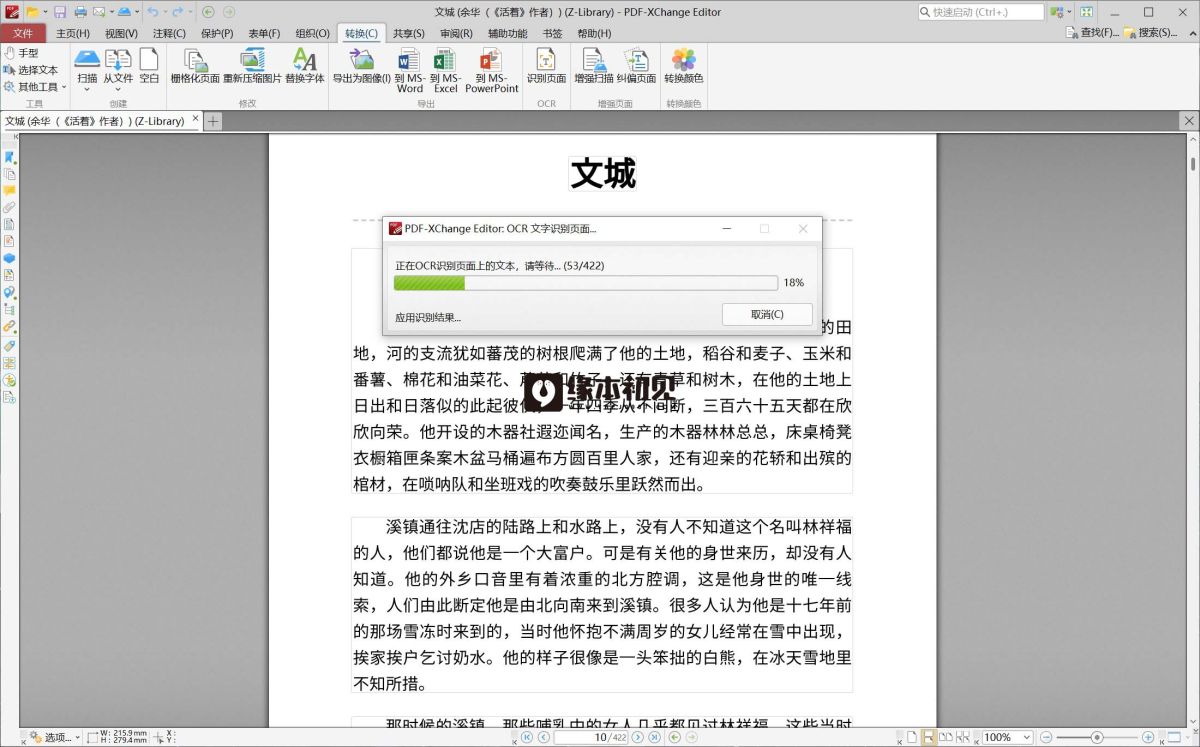Screen dimensions: 1200x747
Task: Open the Other Tools (其他工具) dropdown
Action: (35, 87)
